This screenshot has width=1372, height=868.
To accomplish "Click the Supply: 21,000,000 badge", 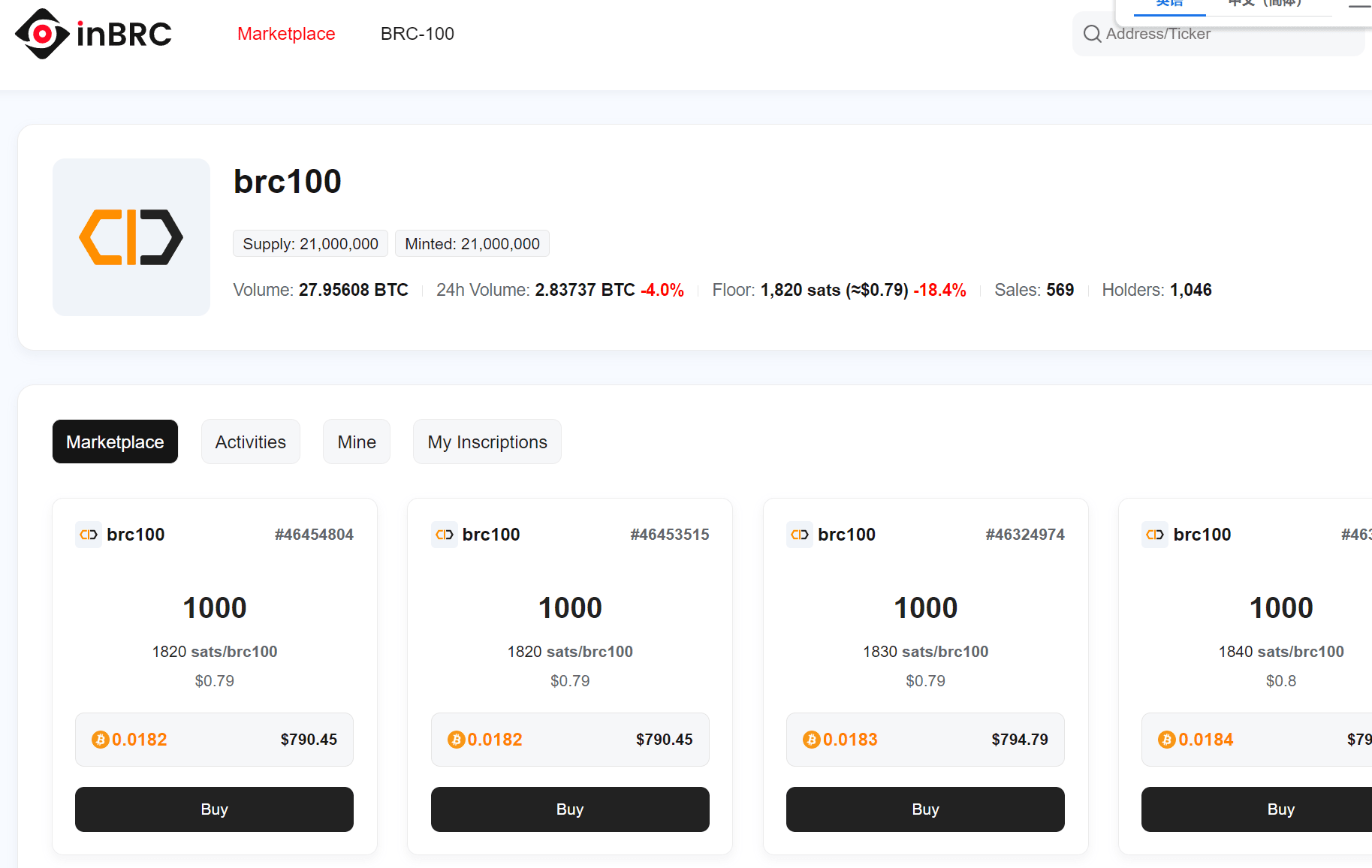I will [309, 243].
